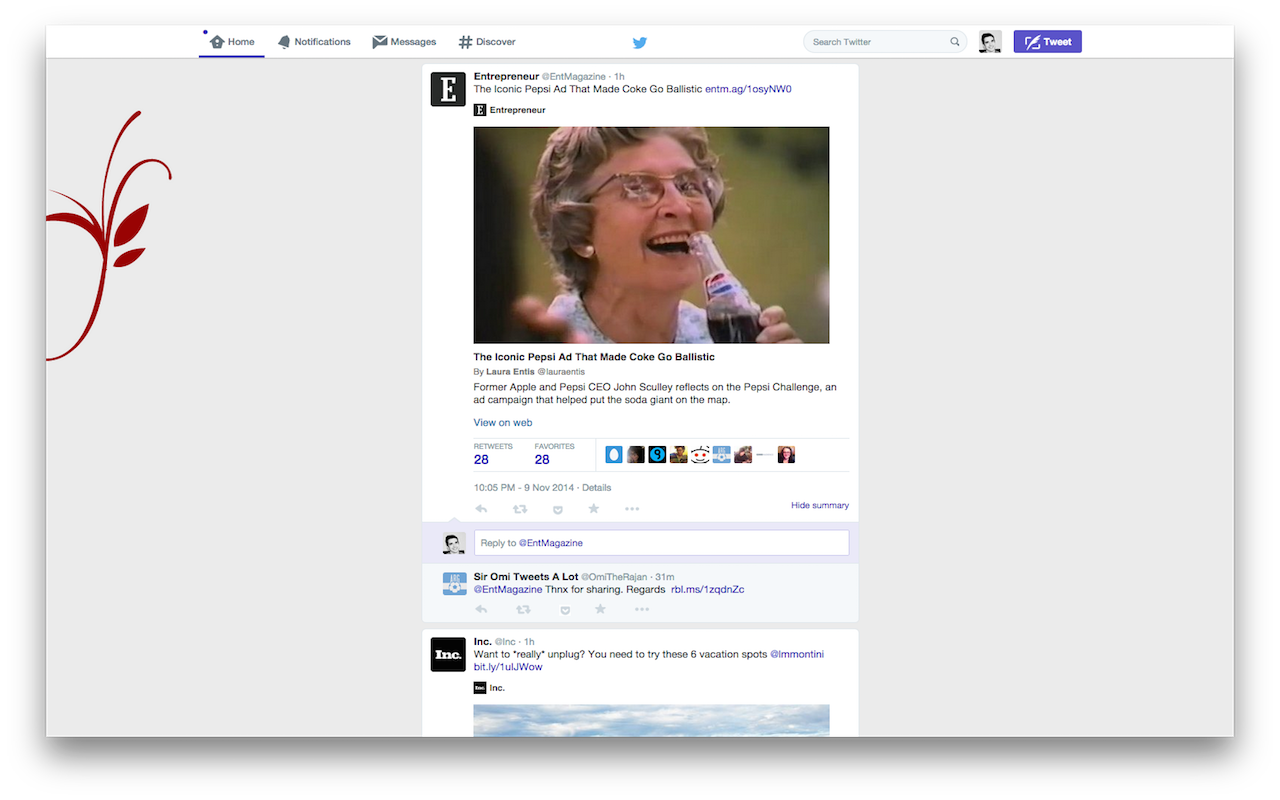
Task: Click the Twitter bird logo
Action: [x=640, y=42]
